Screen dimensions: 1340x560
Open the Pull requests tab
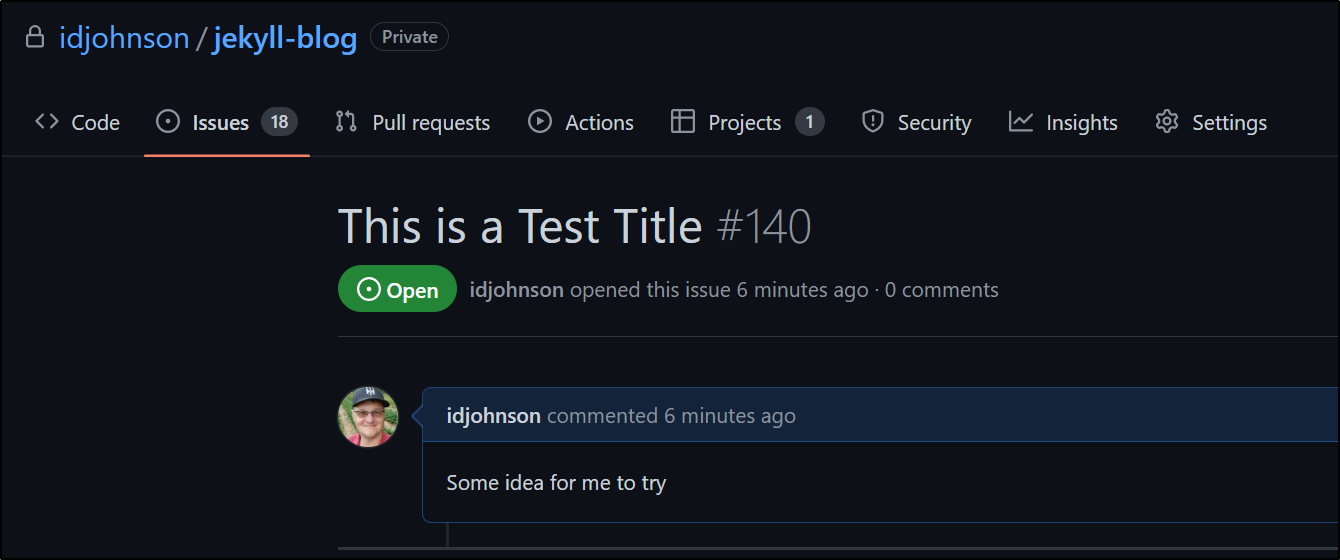click(412, 122)
